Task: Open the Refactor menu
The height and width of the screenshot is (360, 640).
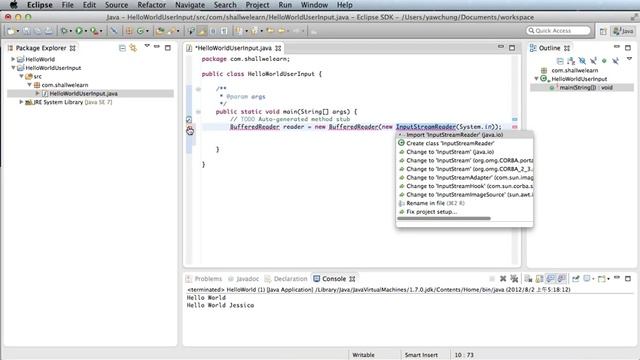Action: 151,5
